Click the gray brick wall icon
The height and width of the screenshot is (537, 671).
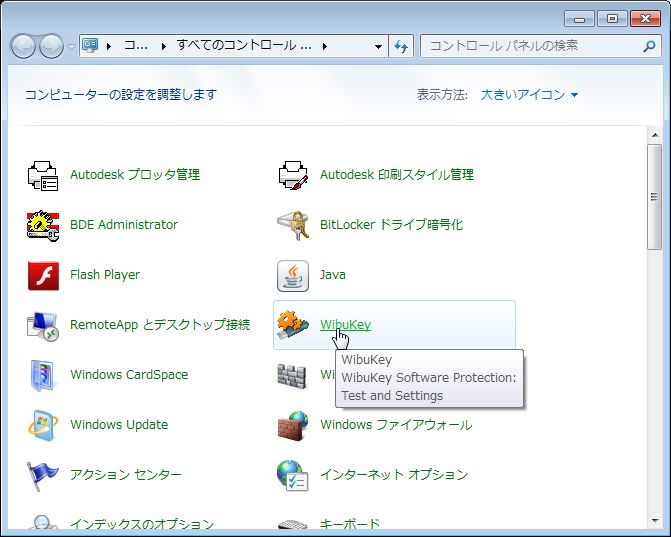click(292, 376)
